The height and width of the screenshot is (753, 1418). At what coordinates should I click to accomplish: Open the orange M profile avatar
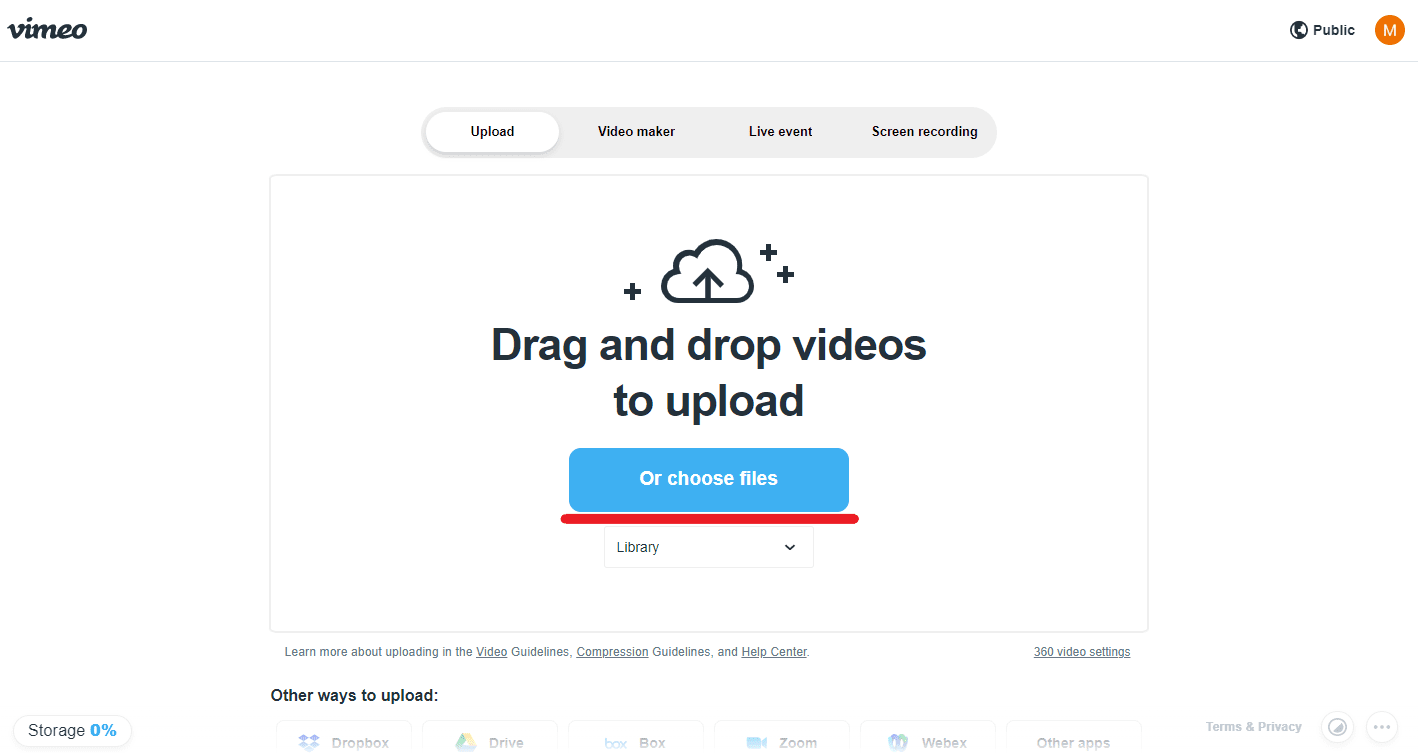tap(1389, 30)
